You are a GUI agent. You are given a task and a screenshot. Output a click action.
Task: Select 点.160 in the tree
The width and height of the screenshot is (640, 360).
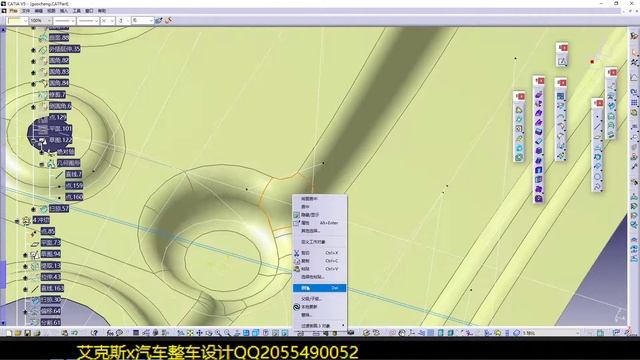(x=74, y=197)
